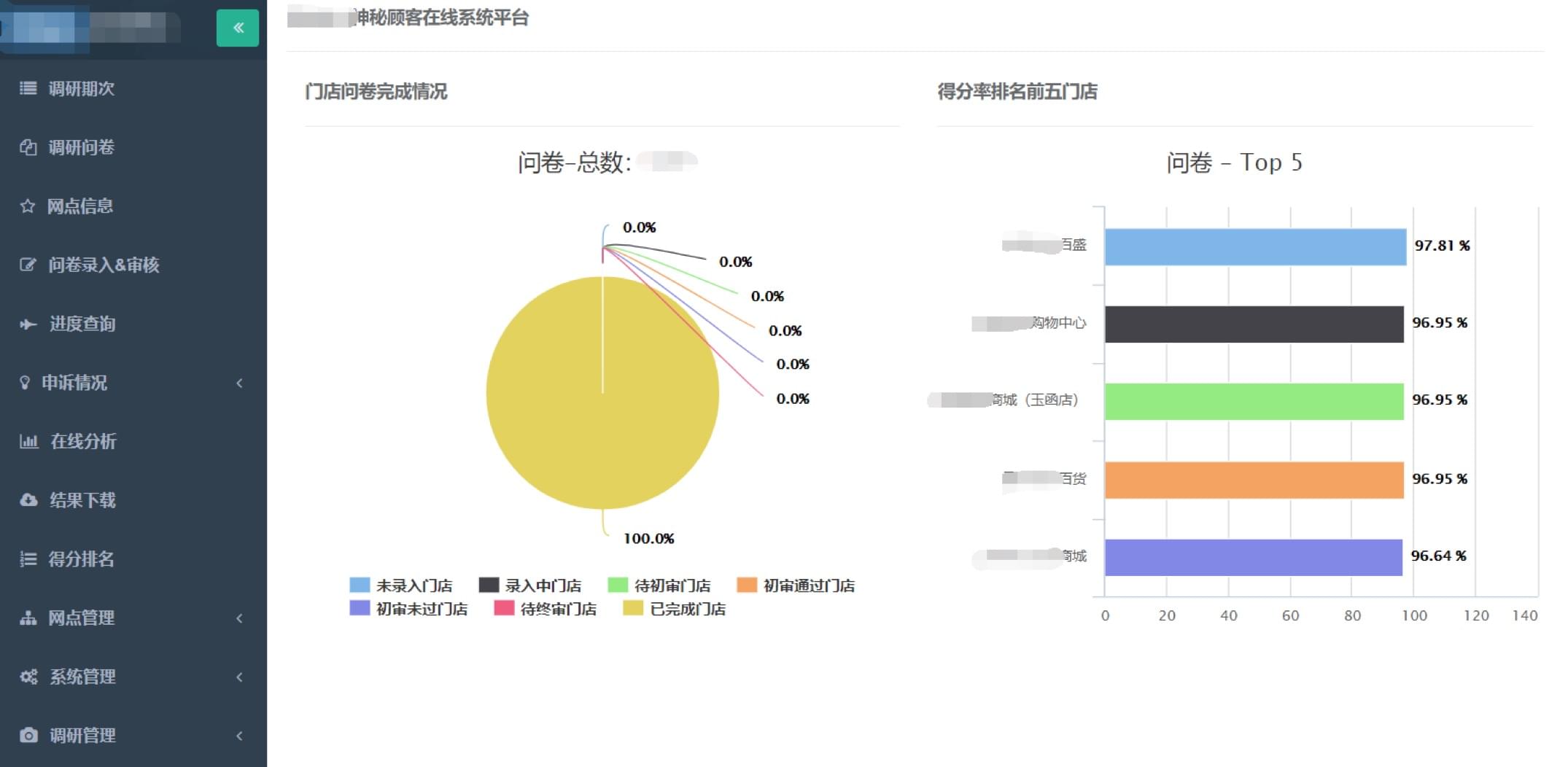Expand the 系统管理 submenu arrow

pyautogui.click(x=239, y=677)
